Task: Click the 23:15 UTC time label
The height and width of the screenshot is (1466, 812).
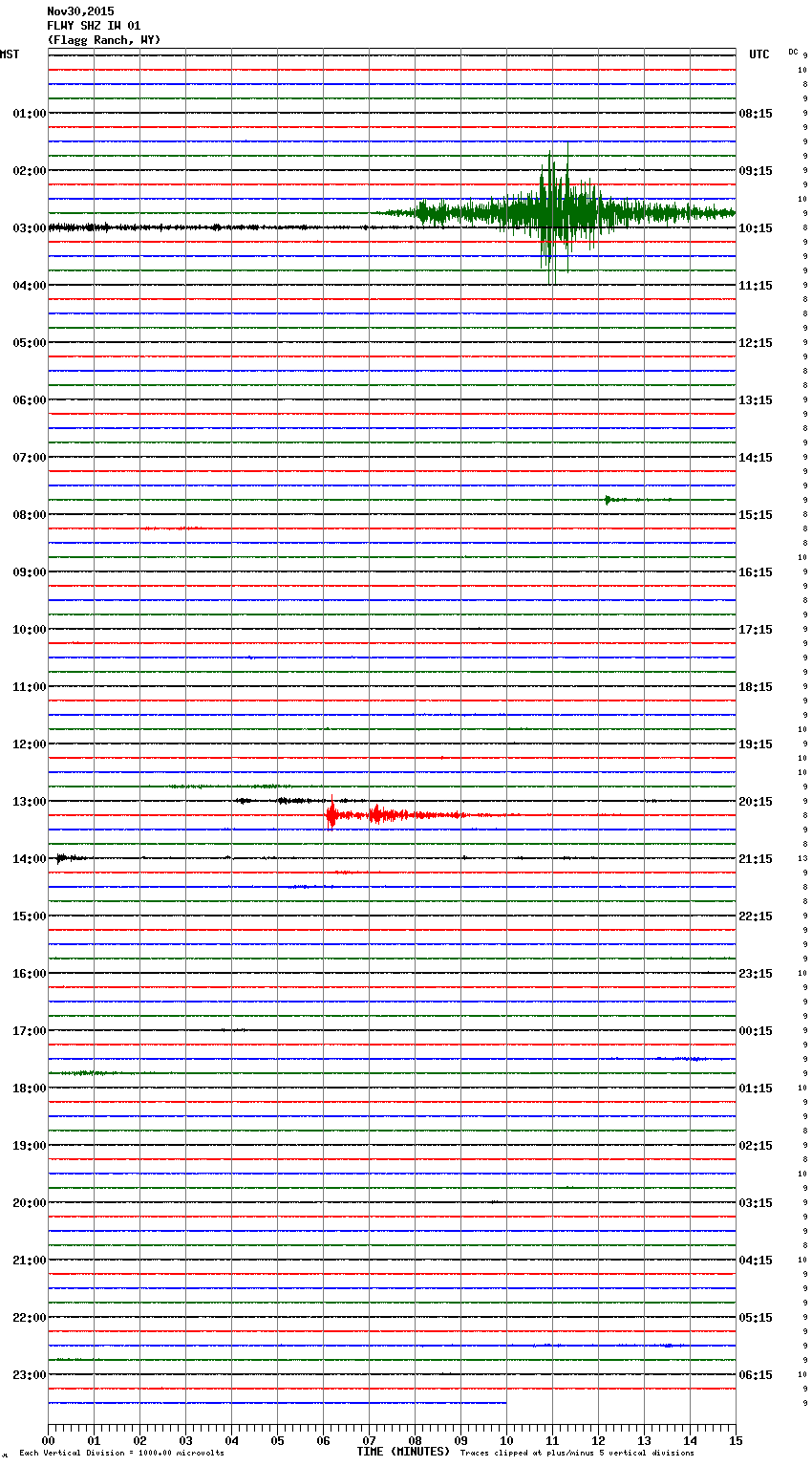Action: click(756, 974)
